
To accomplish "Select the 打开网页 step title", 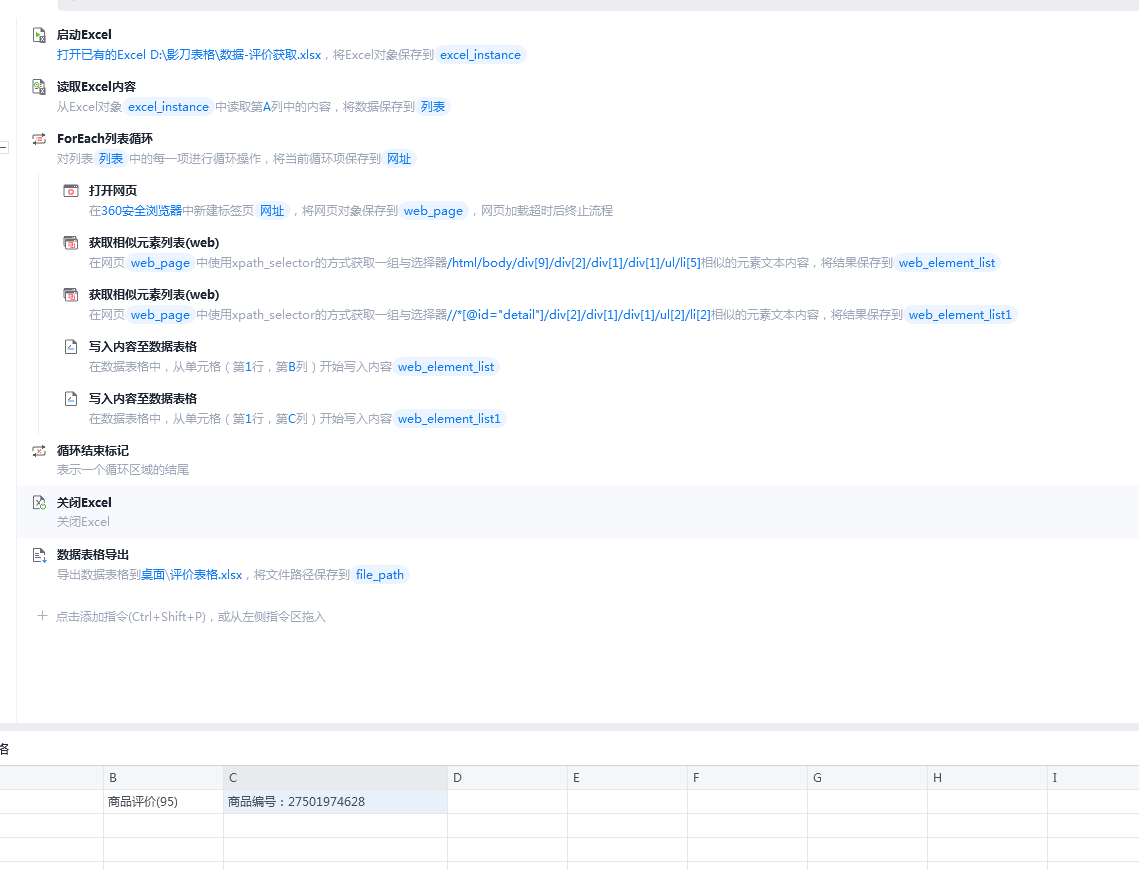I will 113,191.
